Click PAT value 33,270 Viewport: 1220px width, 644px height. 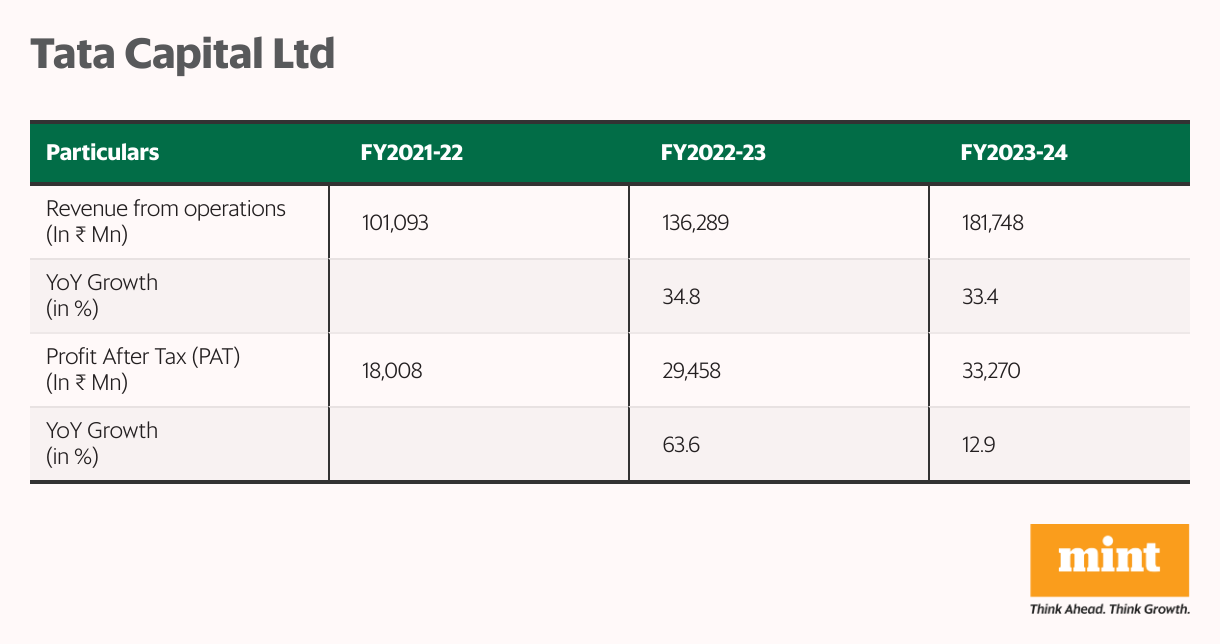[x=991, y=371]
